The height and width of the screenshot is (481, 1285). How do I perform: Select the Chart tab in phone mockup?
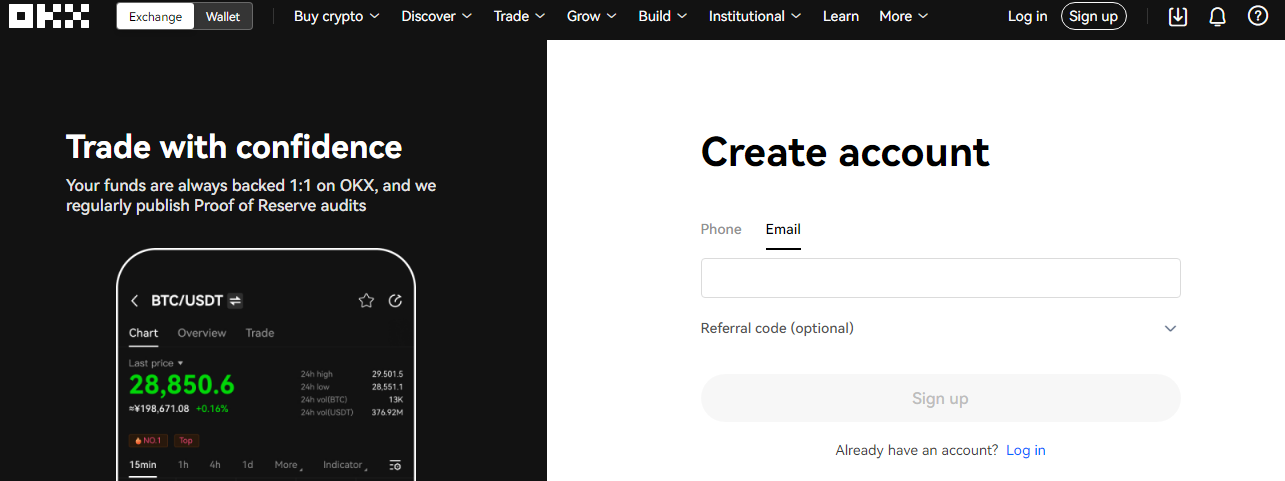[x=143, y=333]
